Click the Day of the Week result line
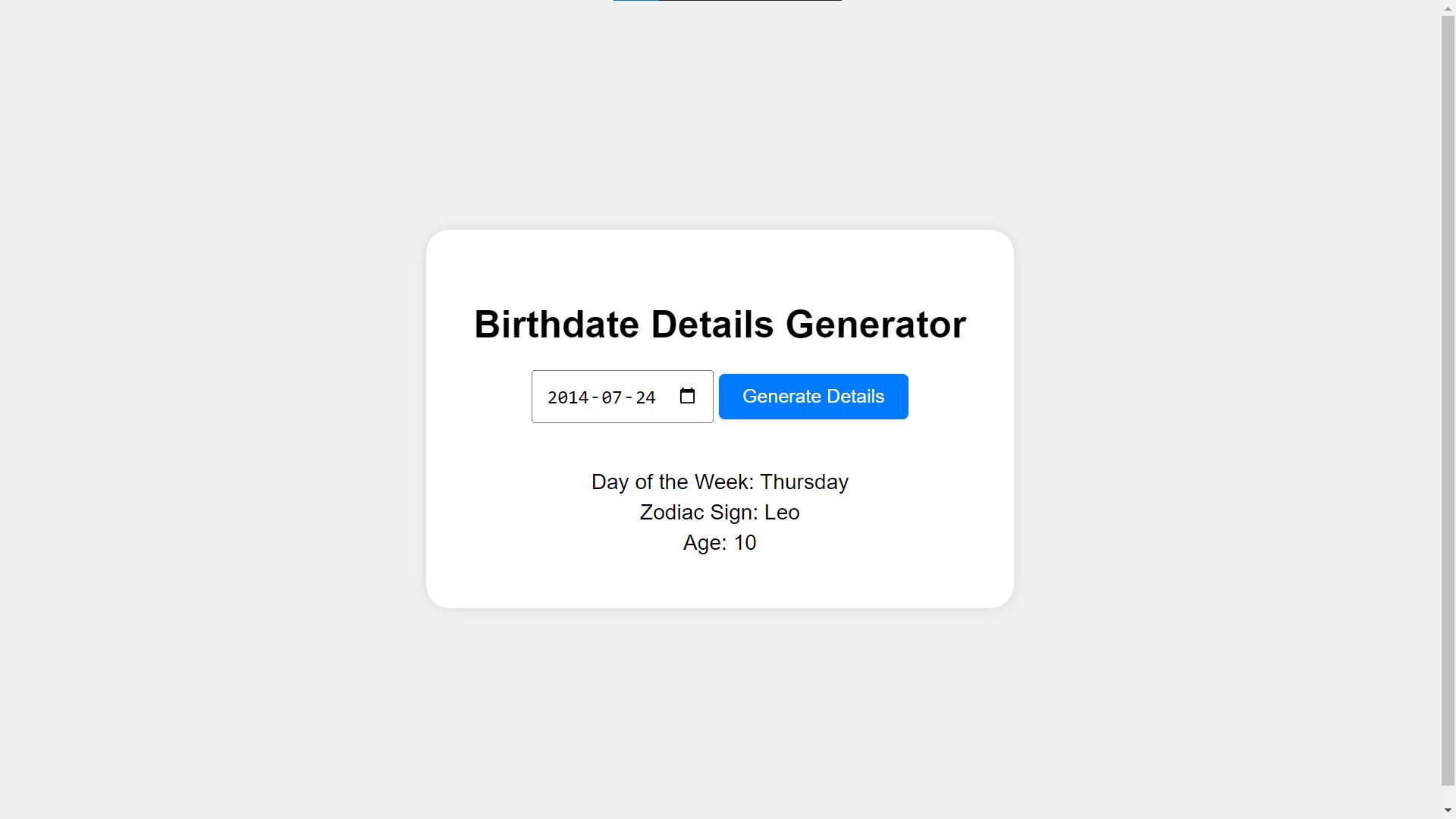Screen dimensions: 1456x819 coord(720,482)
